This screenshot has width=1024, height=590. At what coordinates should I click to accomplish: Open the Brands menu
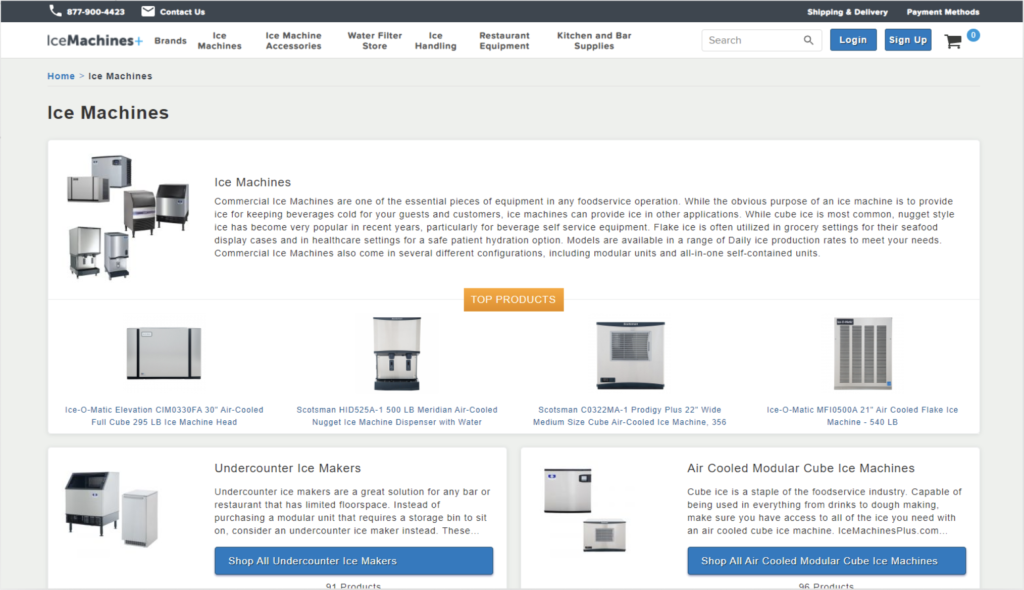(170, 41)
